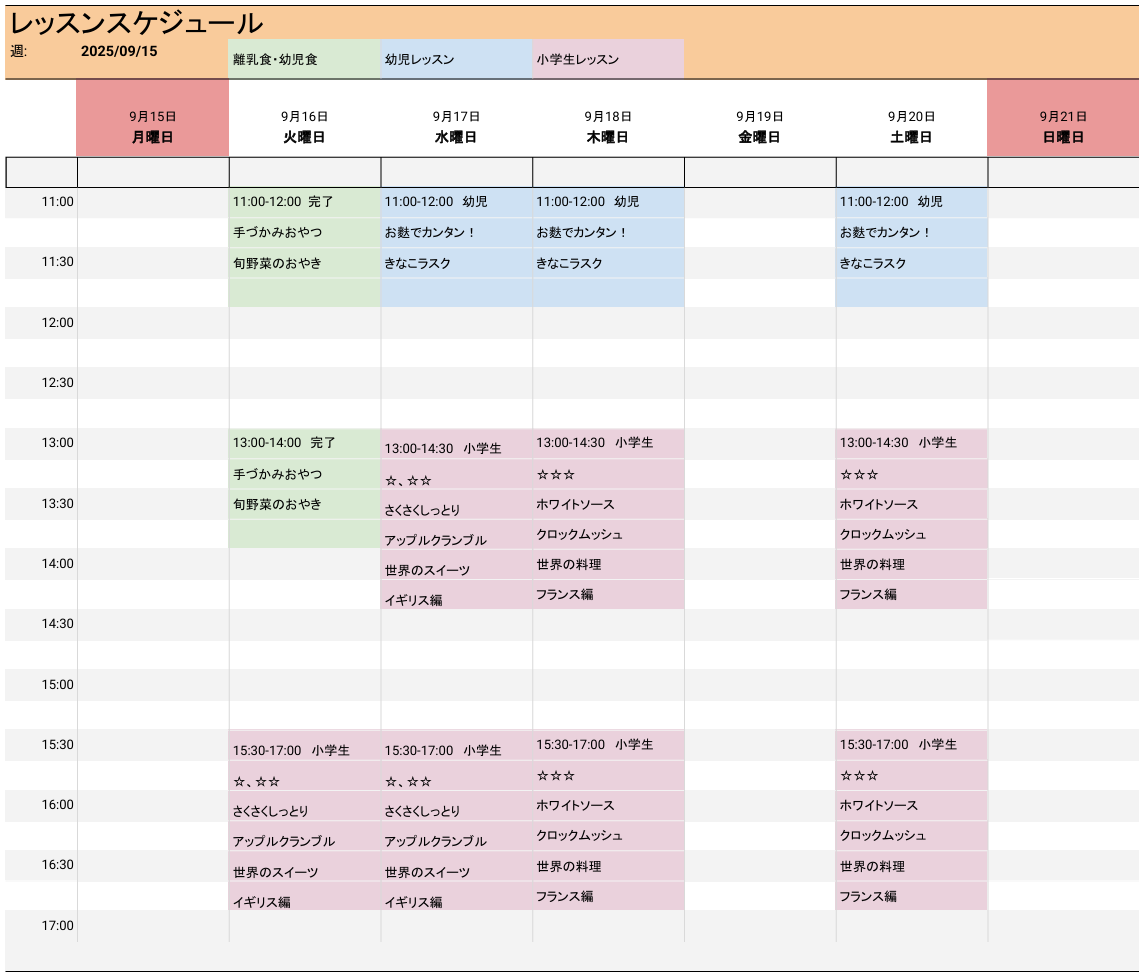Select Wednesday's 15:30-17:00 小学生 cell
This screenshot has width=1139, height=972.
(x=456, y=745)
